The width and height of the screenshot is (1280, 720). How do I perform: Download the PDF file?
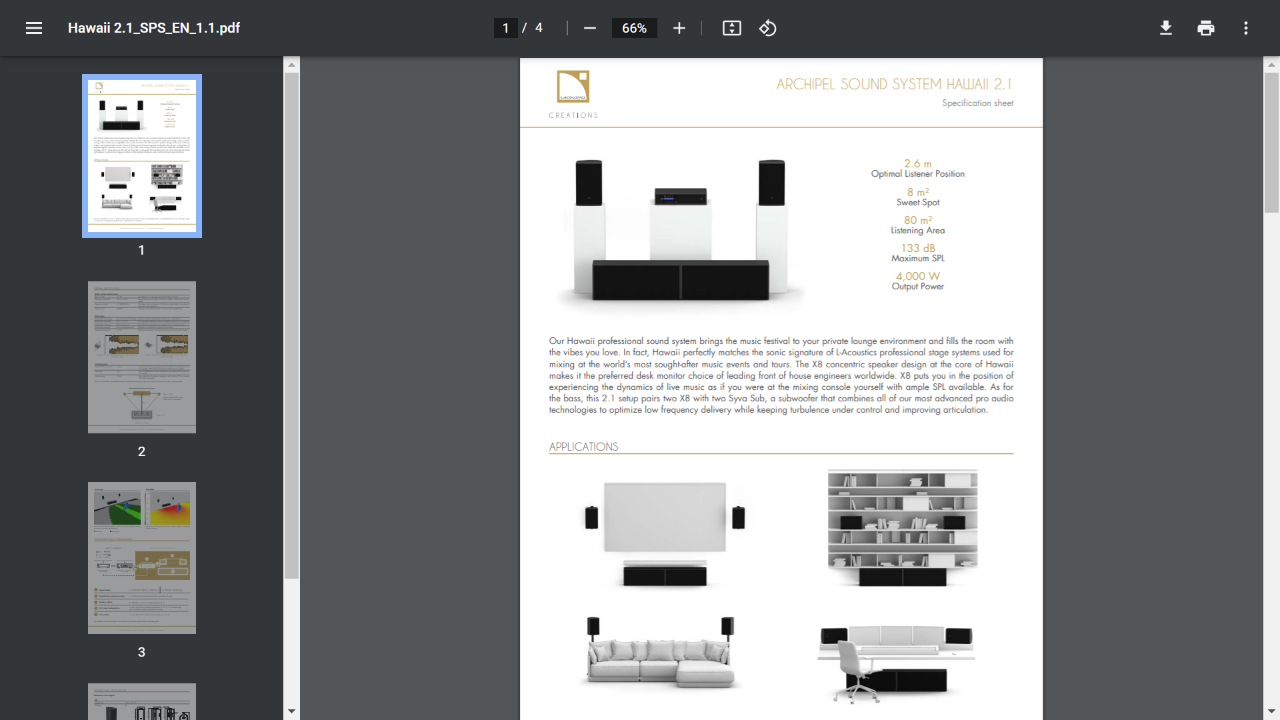(x=1166, y=28)
